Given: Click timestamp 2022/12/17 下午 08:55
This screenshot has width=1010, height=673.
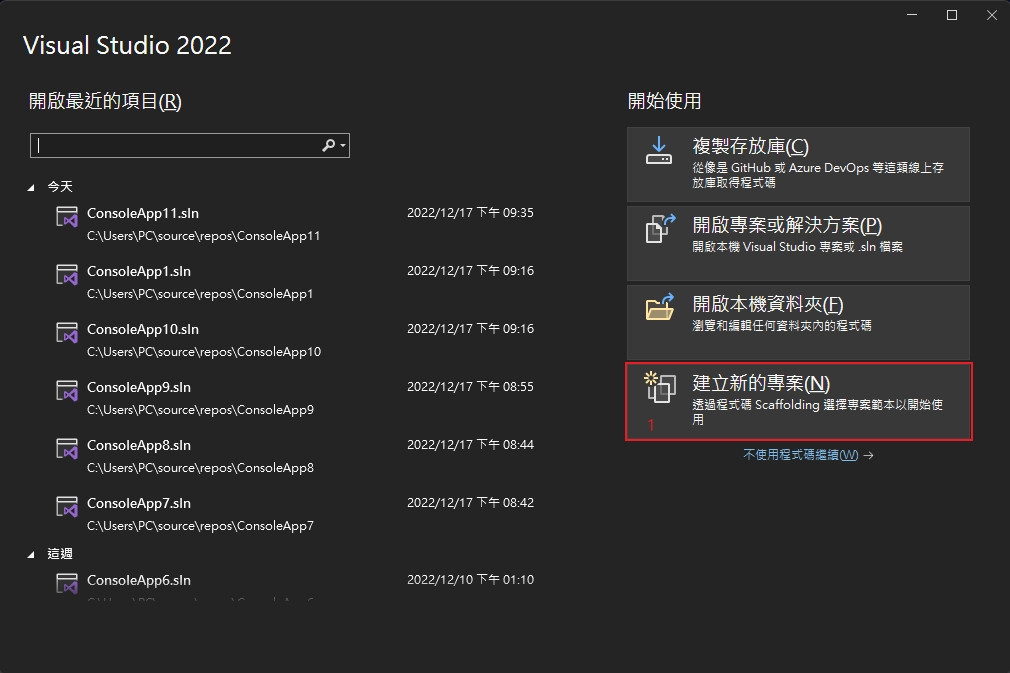Looking at the screenshot, I should click(x=470, y=386).
